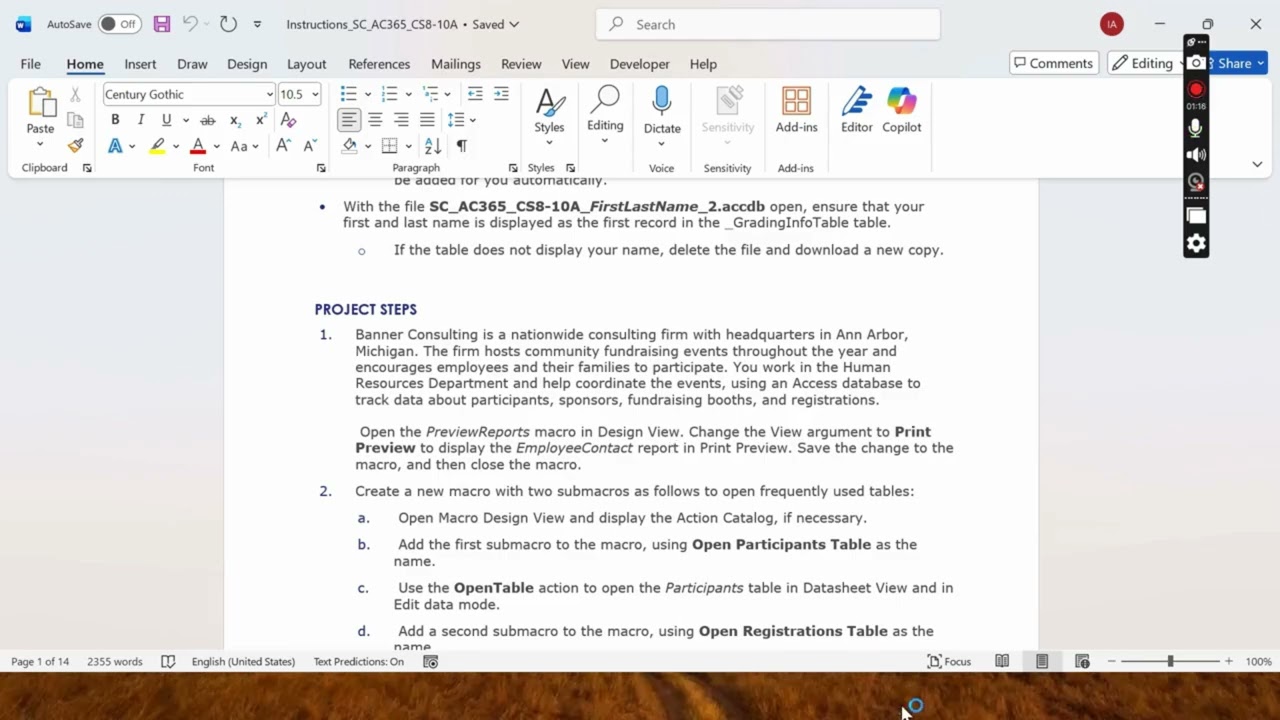The width and height of the screenshot is (1280, 720).
Task: Apply bulleted list icon
Action: [x=348, y=94]
